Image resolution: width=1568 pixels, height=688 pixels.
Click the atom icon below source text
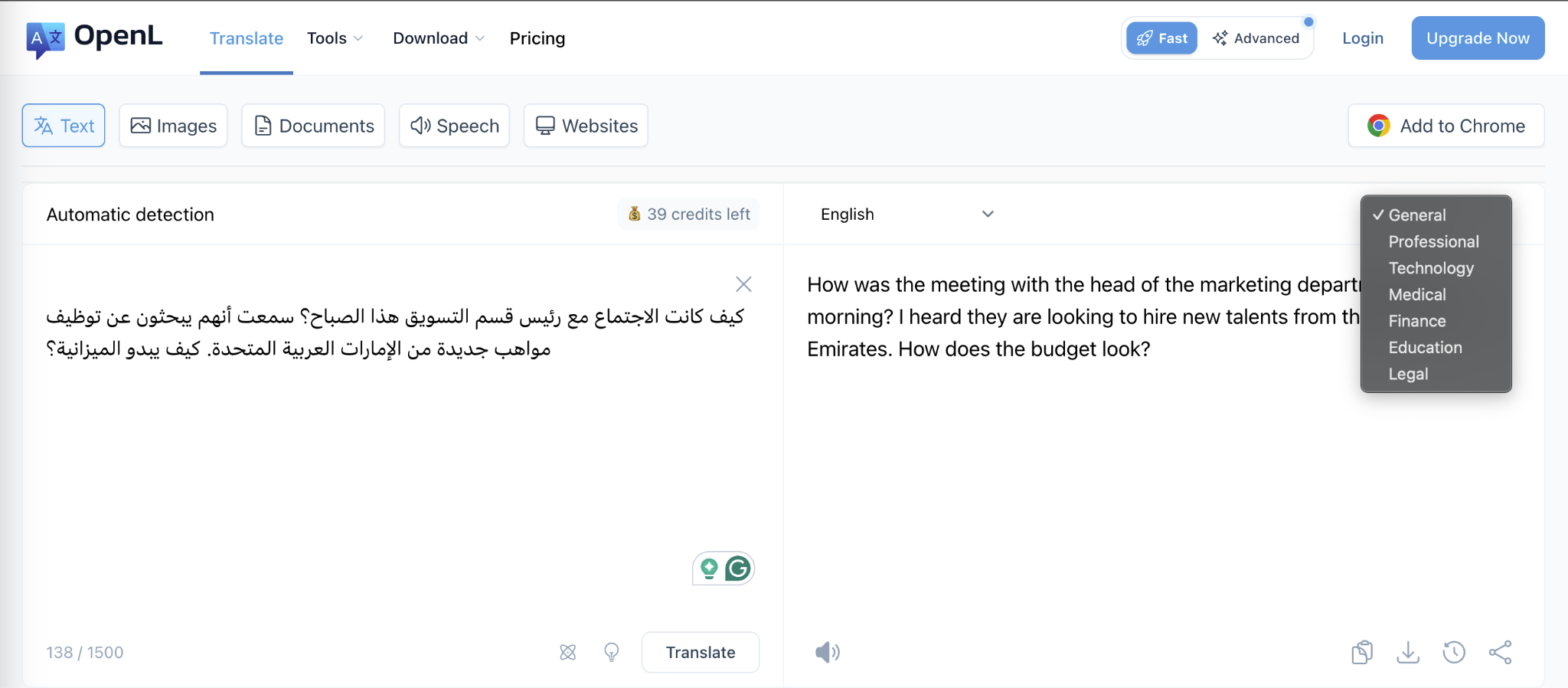567,652
